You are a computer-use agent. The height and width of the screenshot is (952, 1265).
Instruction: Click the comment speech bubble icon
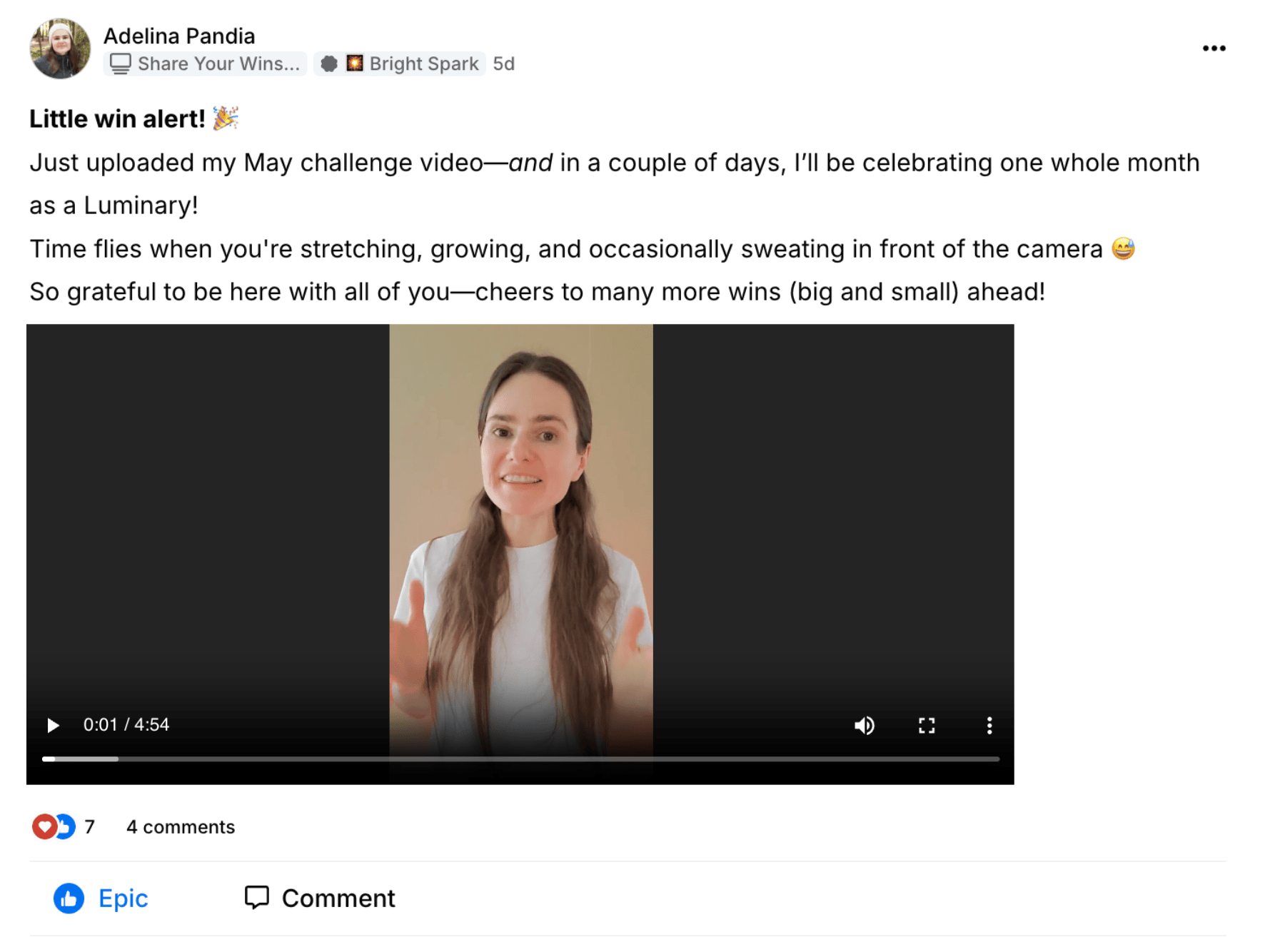(x=256, y=897)
